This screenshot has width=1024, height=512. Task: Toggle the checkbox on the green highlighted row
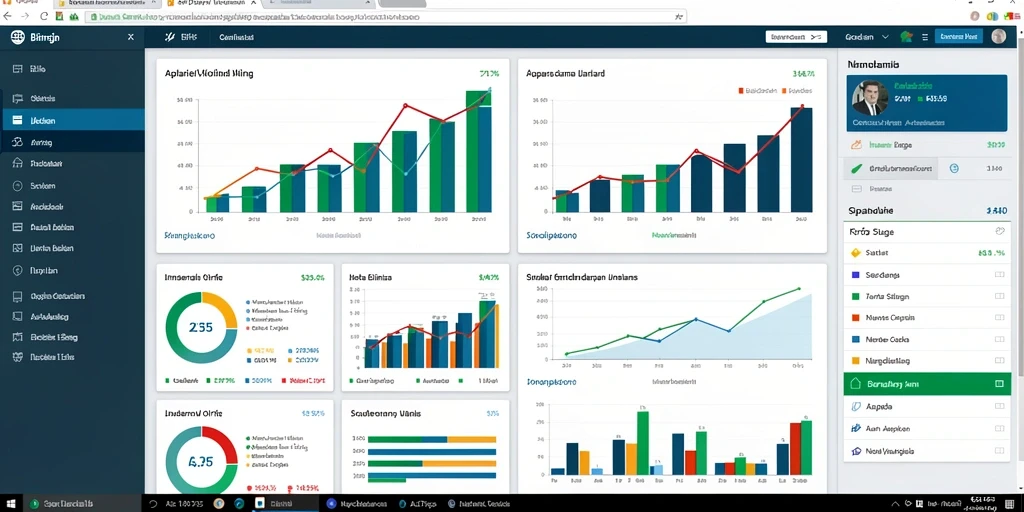click(x=999, y=384)
